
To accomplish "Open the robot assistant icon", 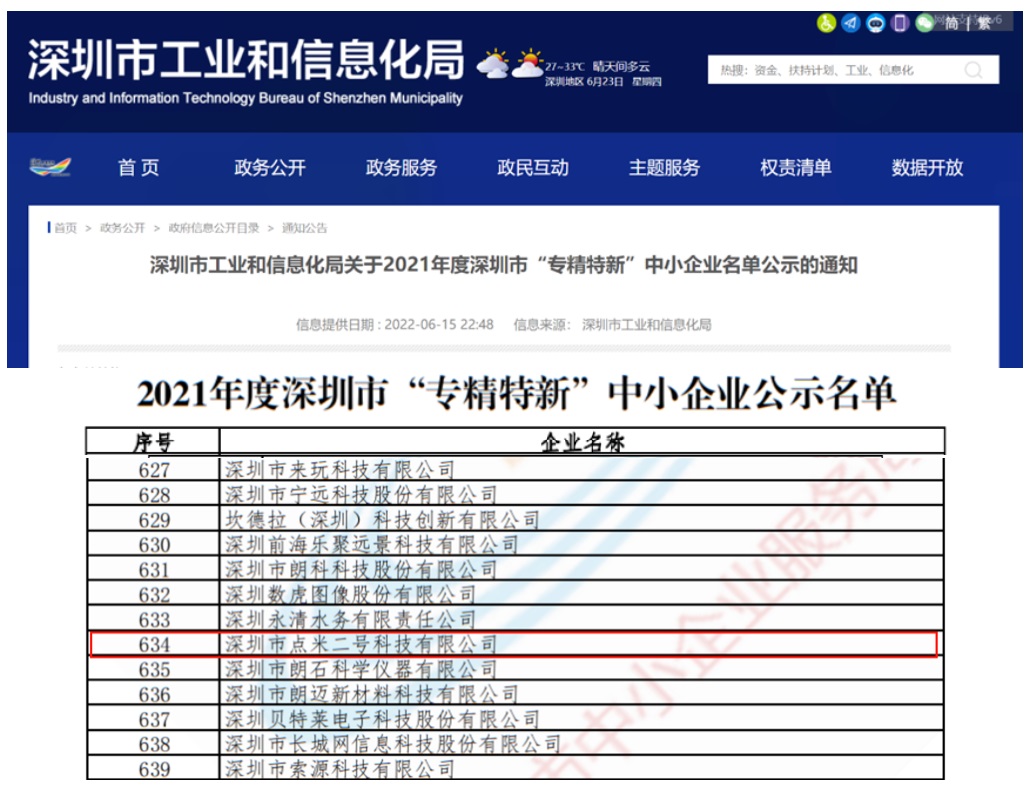I will pos(875,24).
